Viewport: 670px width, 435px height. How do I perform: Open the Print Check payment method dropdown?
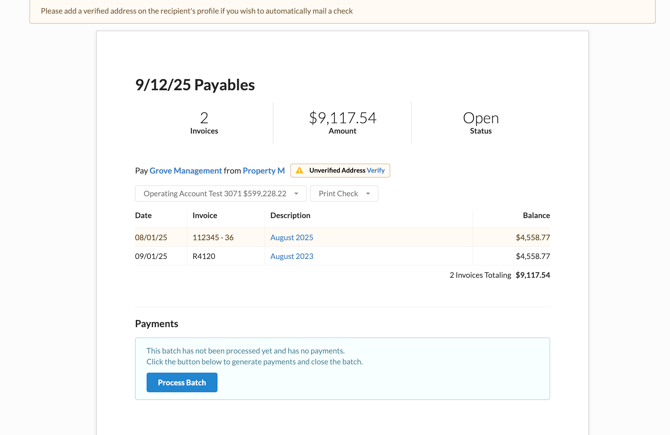click(x=344, y=194)
